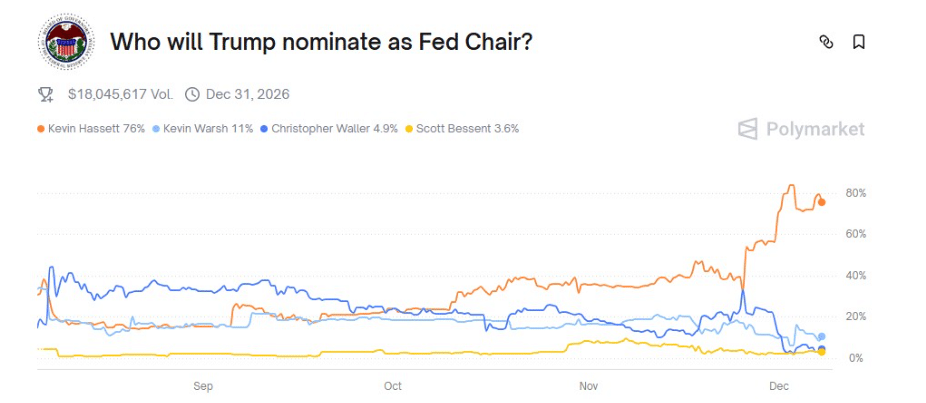Click the clock icon near Dec 31, 2026
This screenshot has width=926, height=403.
coord(193,94)
